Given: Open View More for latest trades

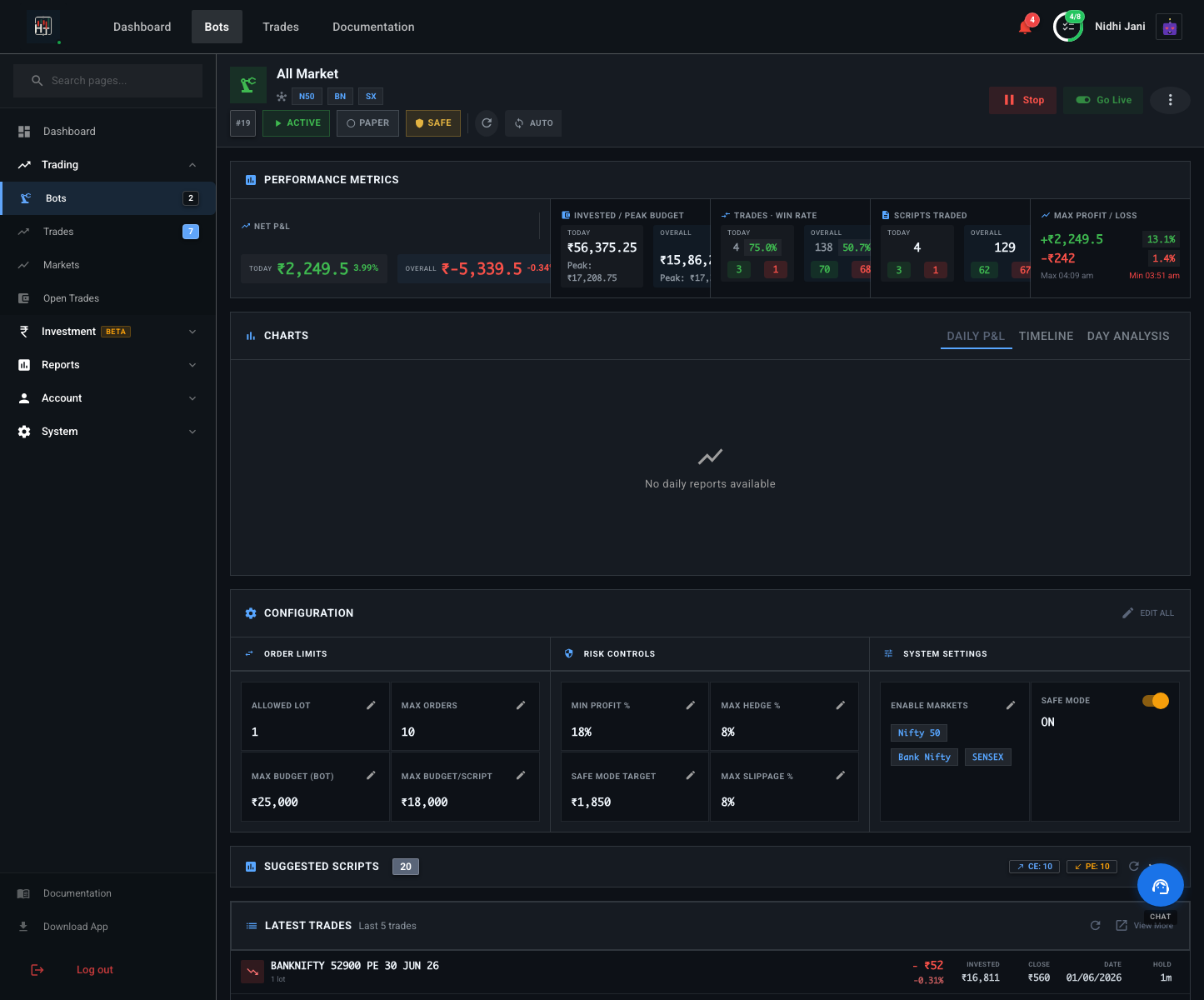Looking at the screenshot, I should click(x=1144, y=925).
